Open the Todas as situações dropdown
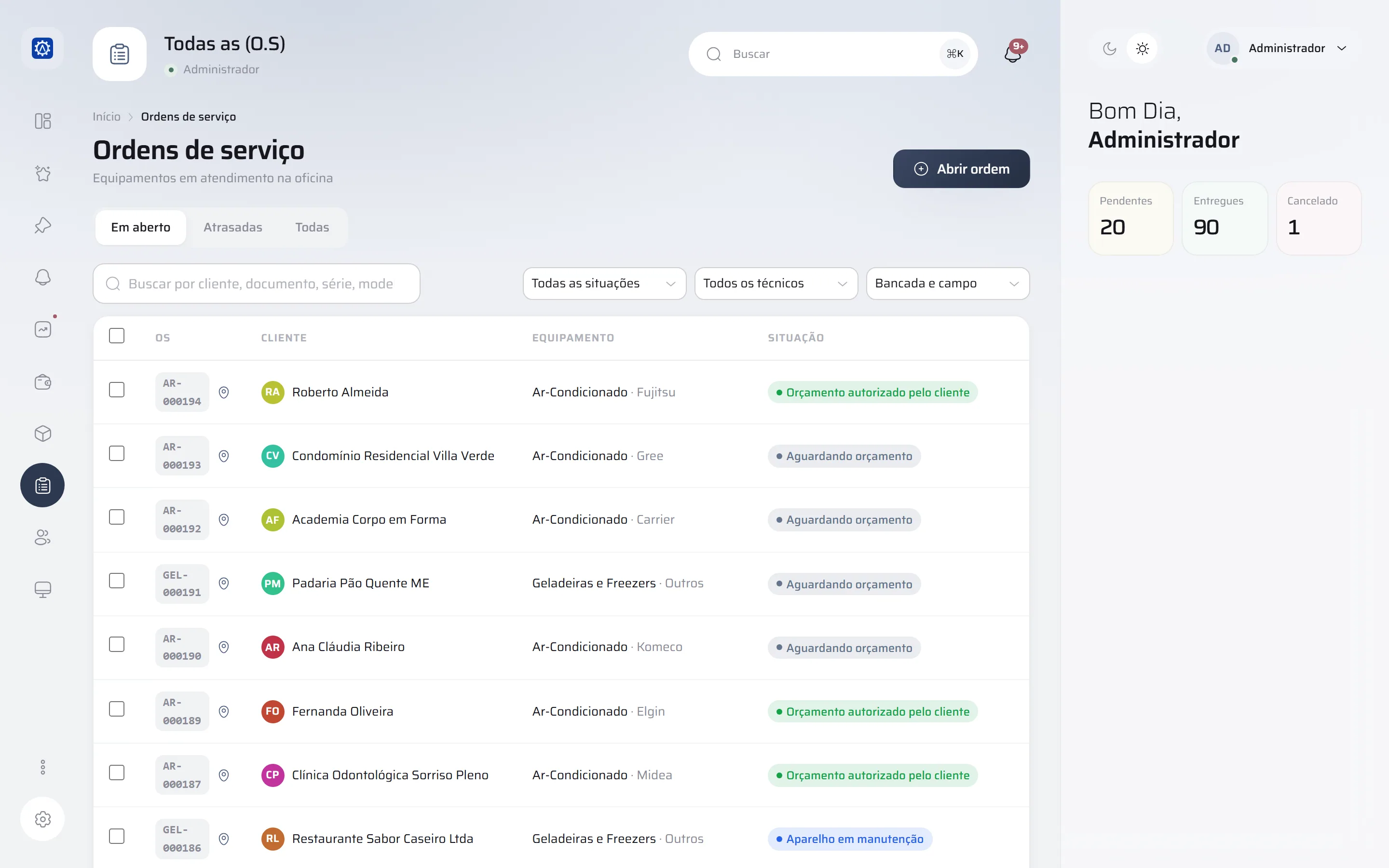Image resolution: width=1389 pixels, height=868 pixels. click(x=604, y=284)
